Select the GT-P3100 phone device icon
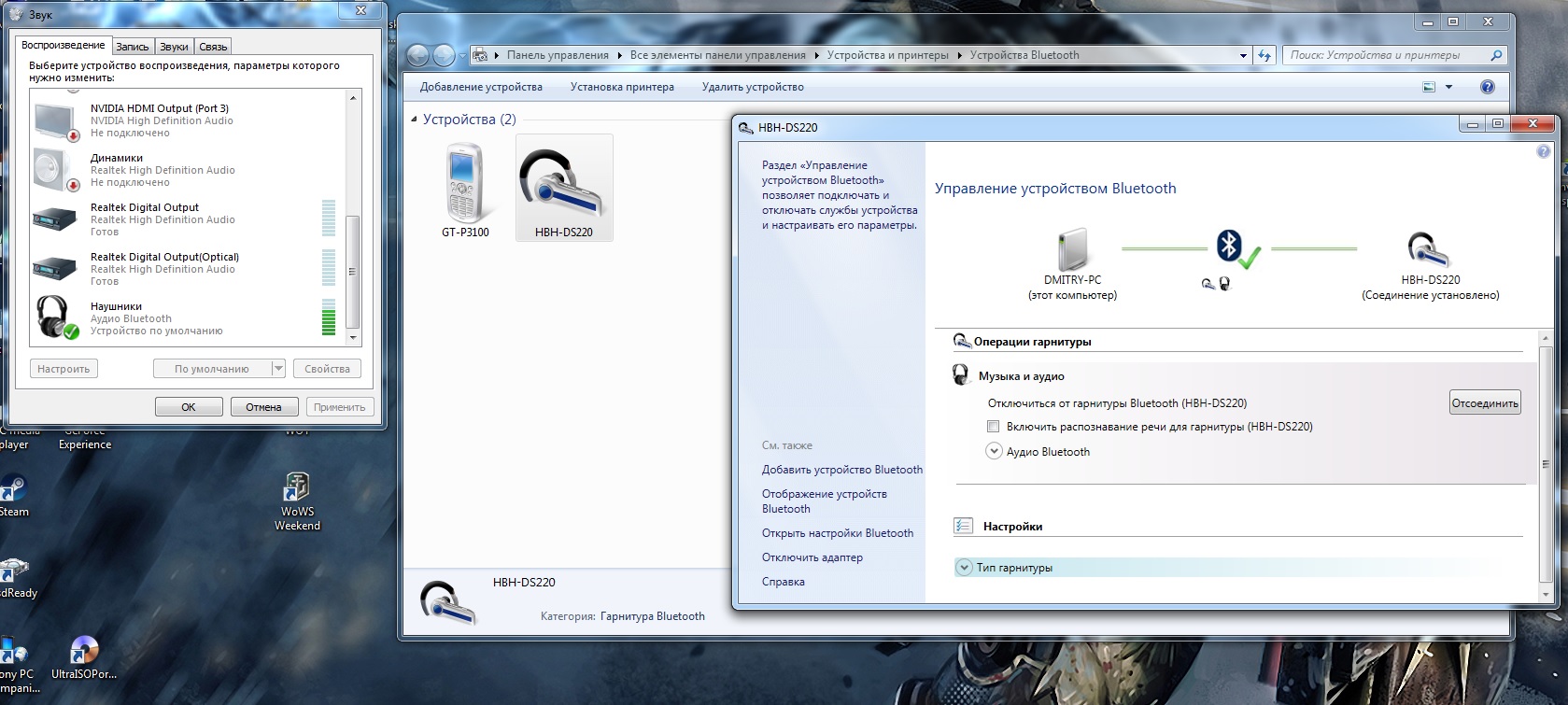Viewport: 1568px width, 705px height. (x=464, y=184)
